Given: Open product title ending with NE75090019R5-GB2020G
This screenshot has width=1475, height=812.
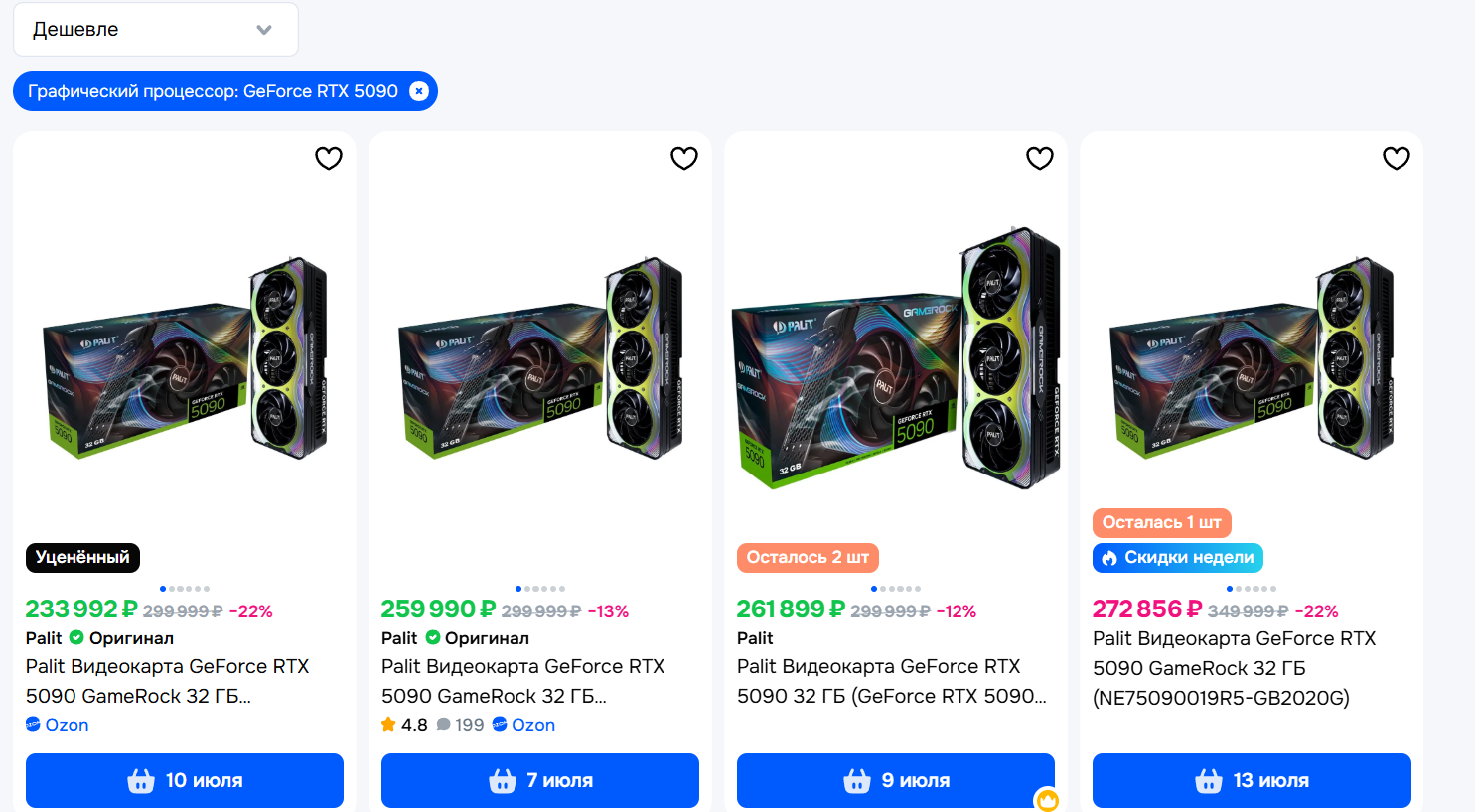Looking at the screenshot, I should (x=1235, y=668).
